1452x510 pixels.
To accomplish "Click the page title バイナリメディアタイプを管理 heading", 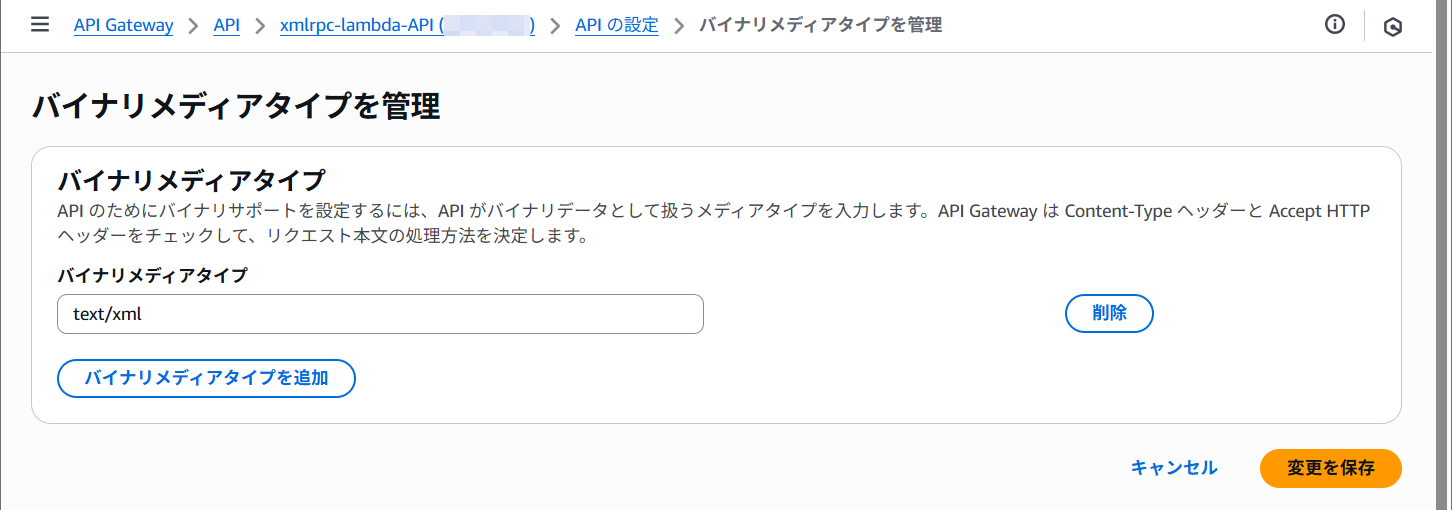I will point(236,106).
